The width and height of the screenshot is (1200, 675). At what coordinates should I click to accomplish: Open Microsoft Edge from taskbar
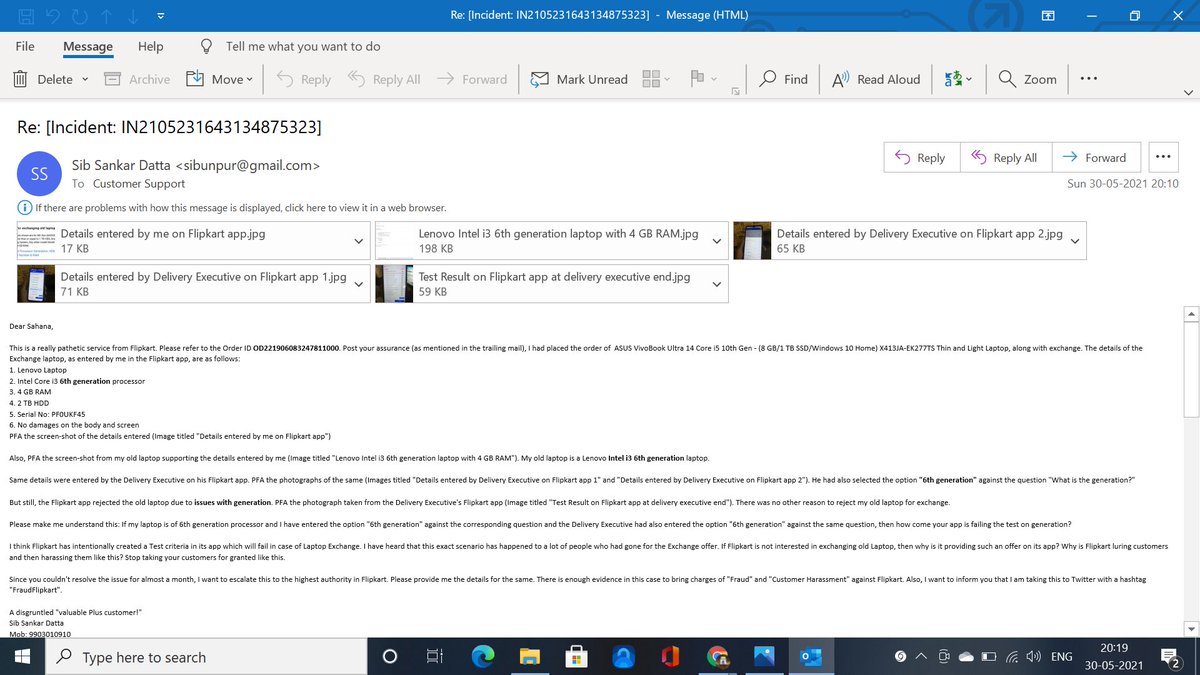tap(482, 656)
